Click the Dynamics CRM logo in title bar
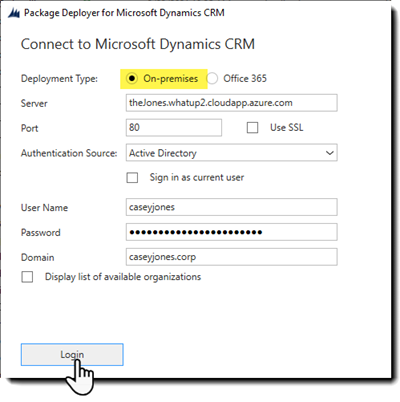400x402 pixels. coord(14,13)
